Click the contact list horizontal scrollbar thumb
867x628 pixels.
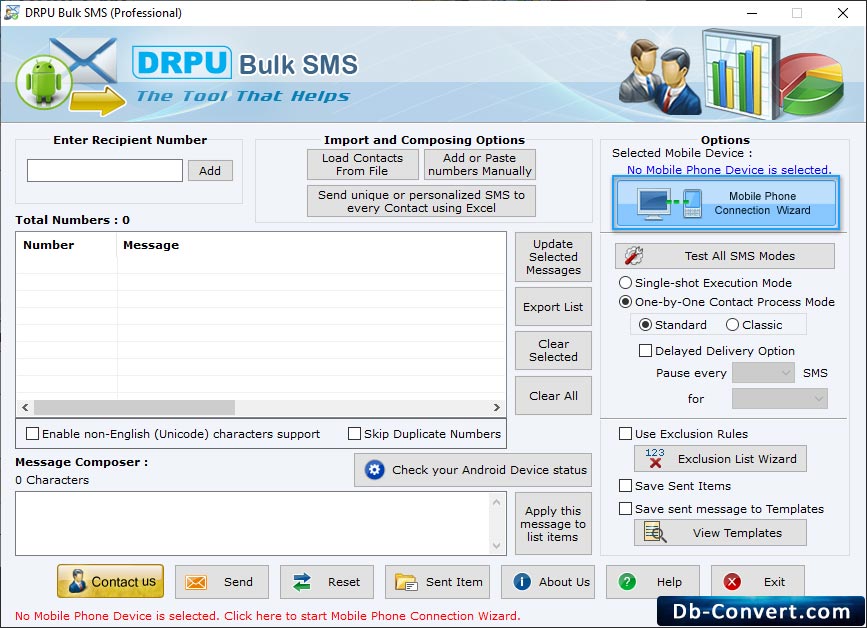pos(134,407)
